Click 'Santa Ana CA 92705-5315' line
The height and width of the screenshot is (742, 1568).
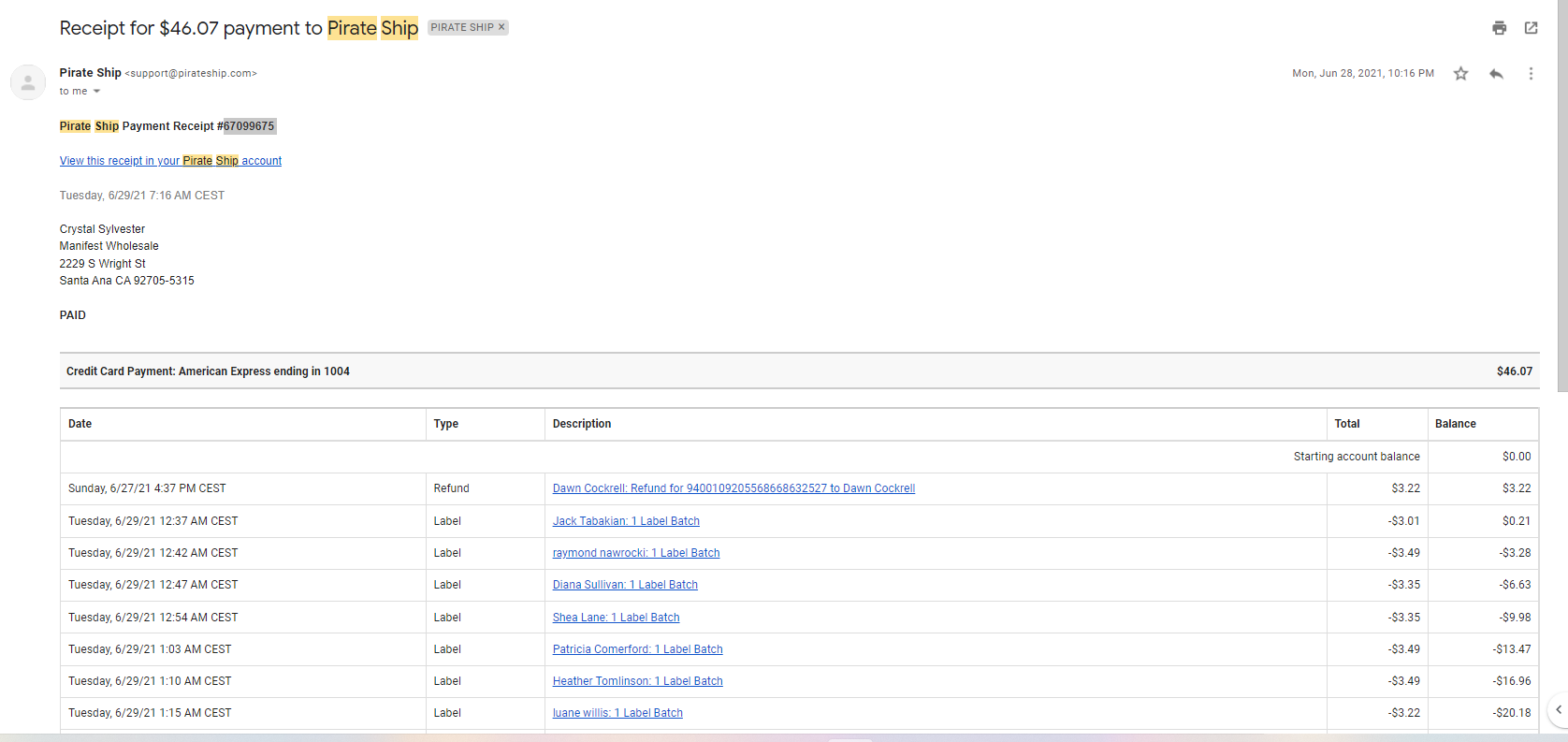click(127, 281)
